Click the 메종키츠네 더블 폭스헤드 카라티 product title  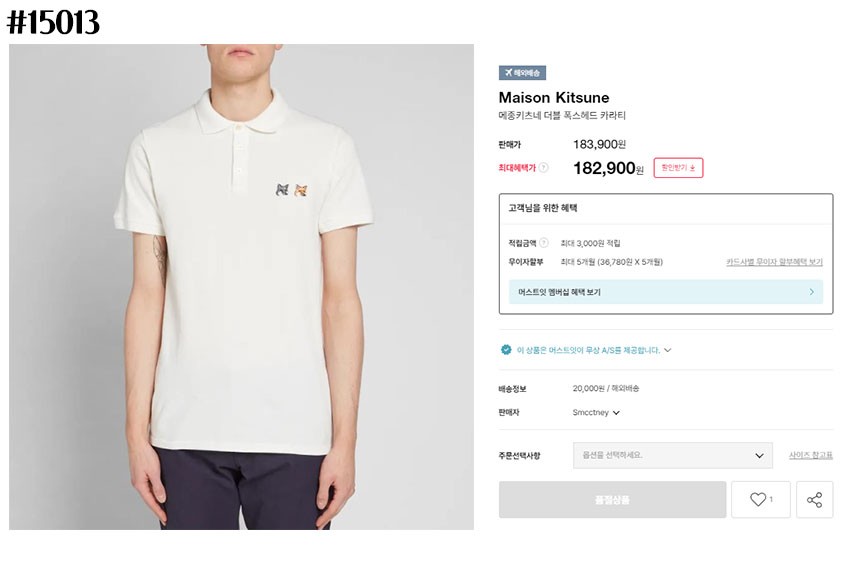pyautogui.click(x=562, y=116)
